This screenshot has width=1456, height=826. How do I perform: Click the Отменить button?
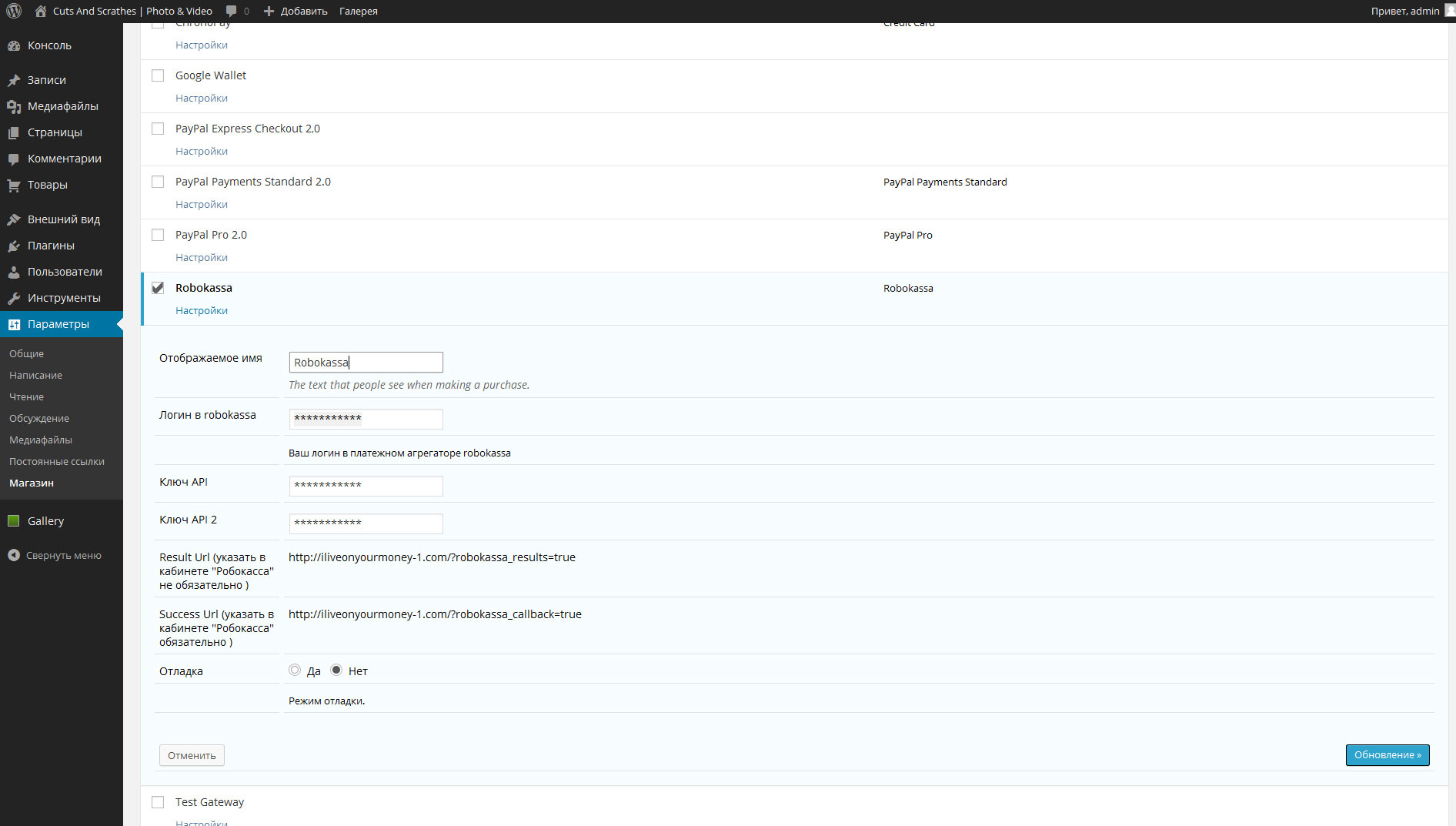[x=192, y=755]
